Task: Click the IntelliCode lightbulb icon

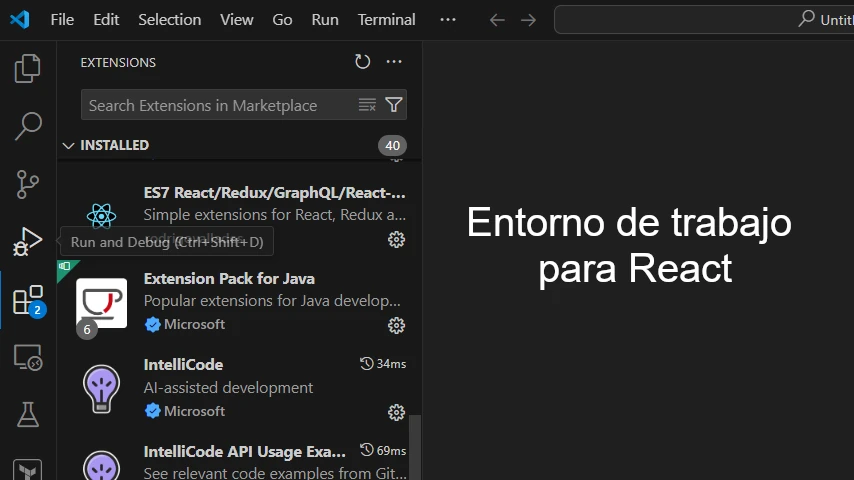Action: pos(101,389)
